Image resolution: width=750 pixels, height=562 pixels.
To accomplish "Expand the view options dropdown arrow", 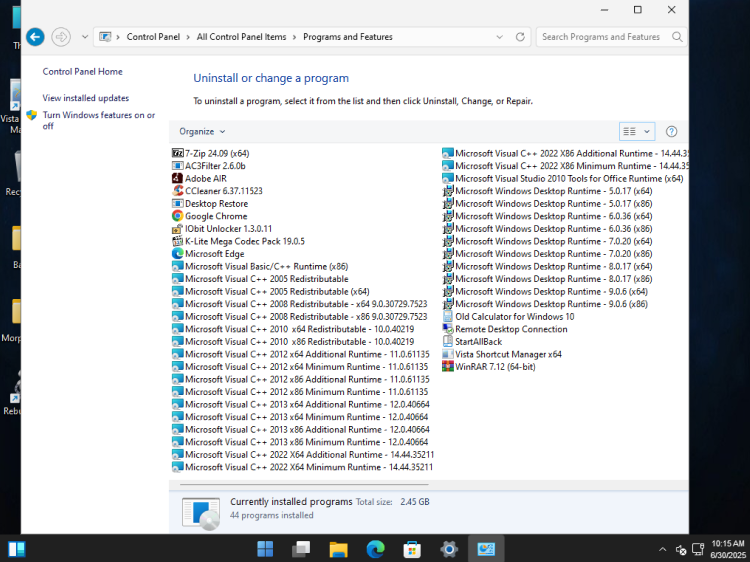I will (647, 132).
